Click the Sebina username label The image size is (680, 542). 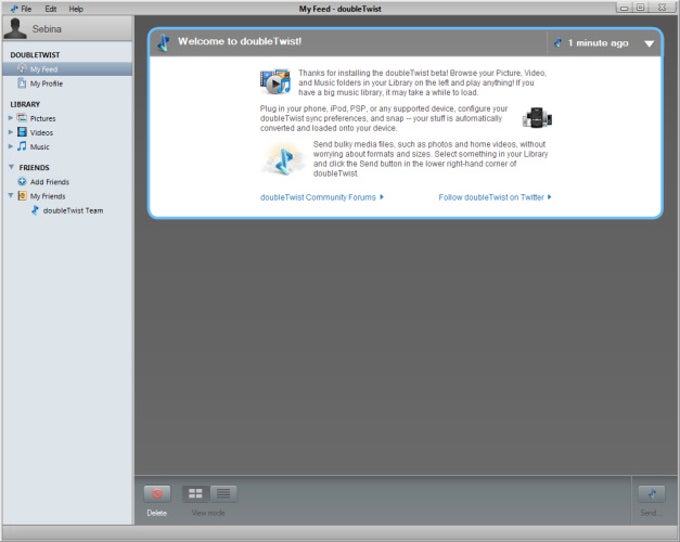click(x=47, y=29)
